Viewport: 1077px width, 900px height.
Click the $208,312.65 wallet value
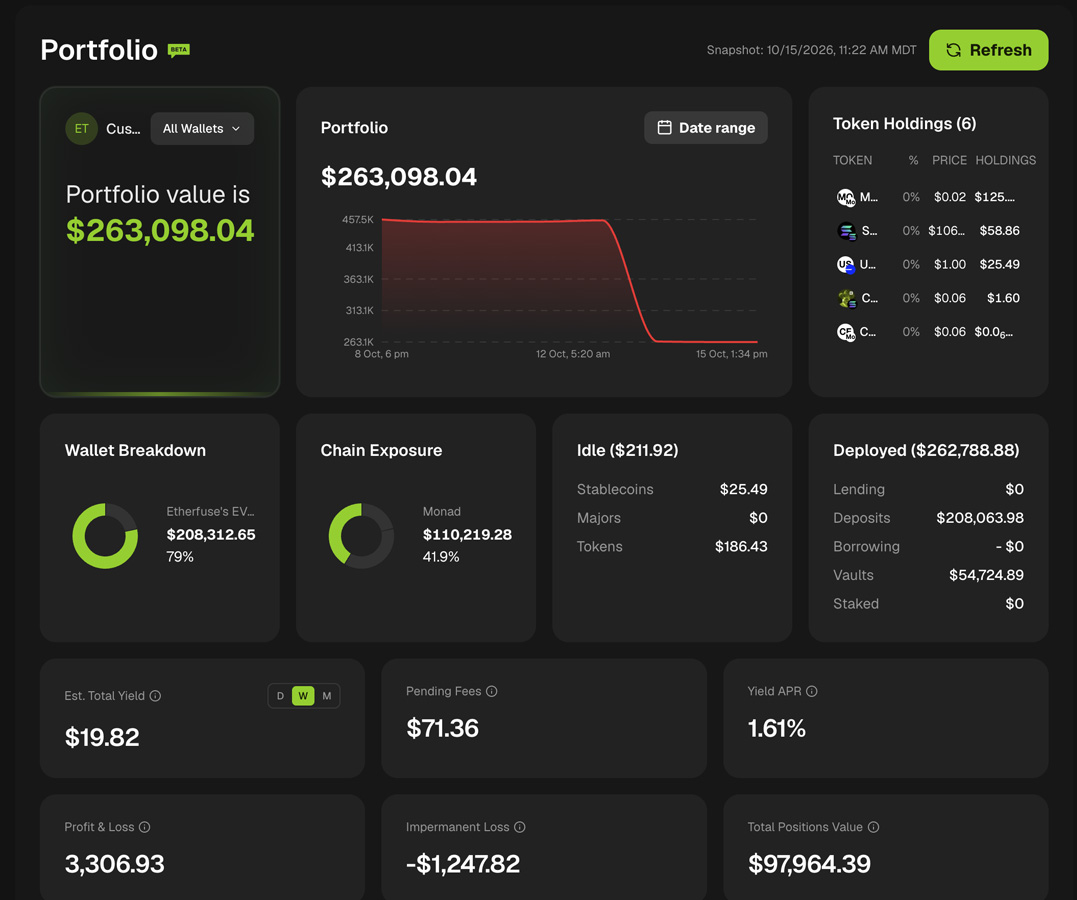(x=211, y=535)
